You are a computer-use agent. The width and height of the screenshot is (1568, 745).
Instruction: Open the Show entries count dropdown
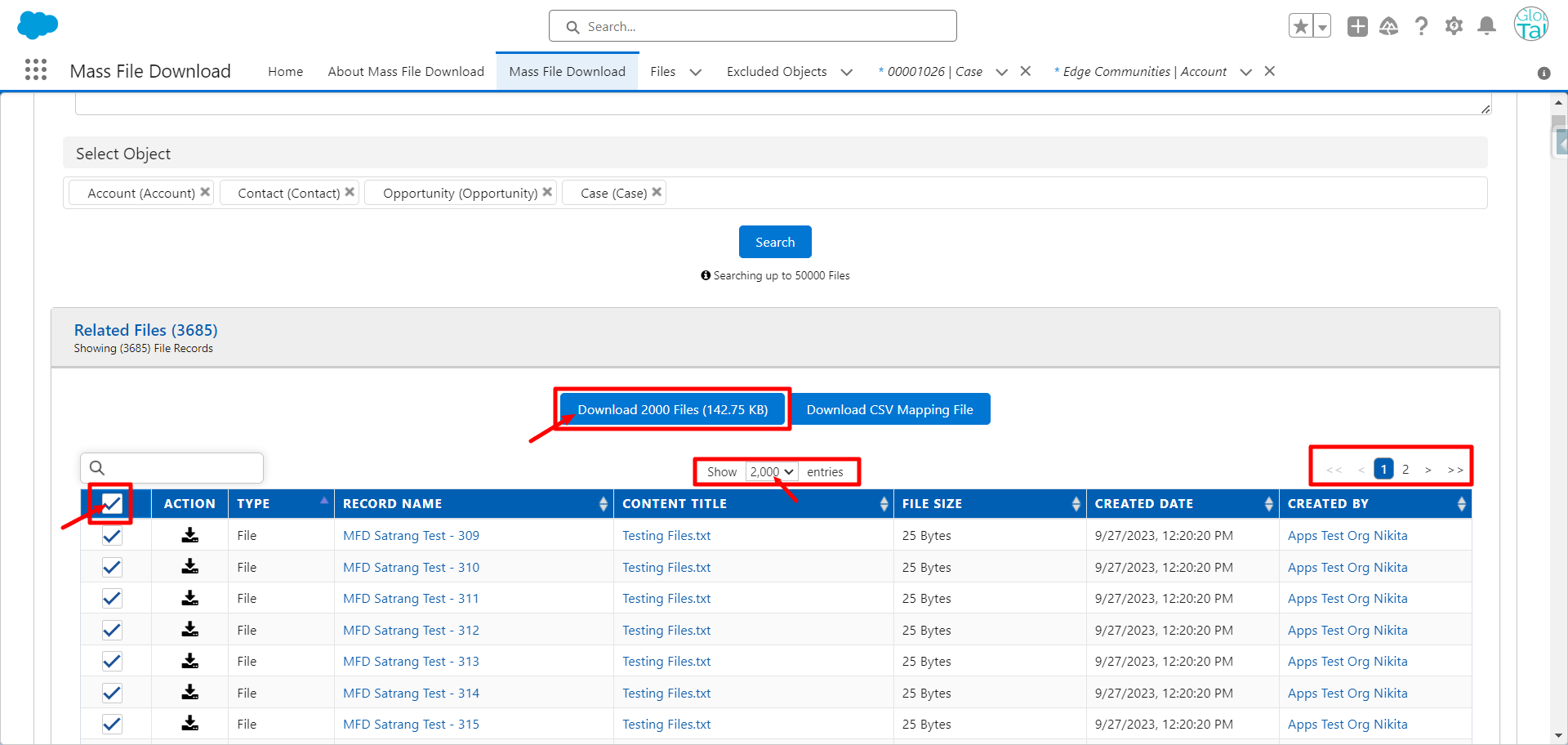click(772, 472)
